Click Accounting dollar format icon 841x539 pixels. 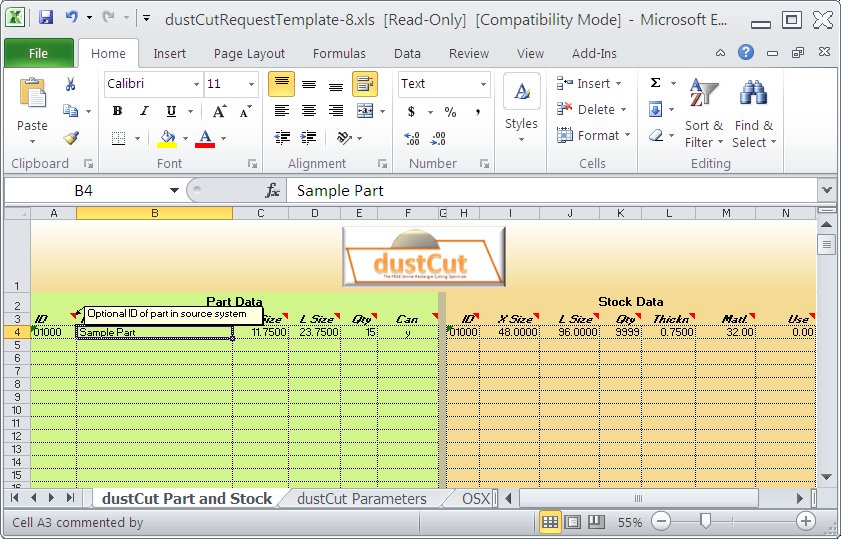(411, 112)
